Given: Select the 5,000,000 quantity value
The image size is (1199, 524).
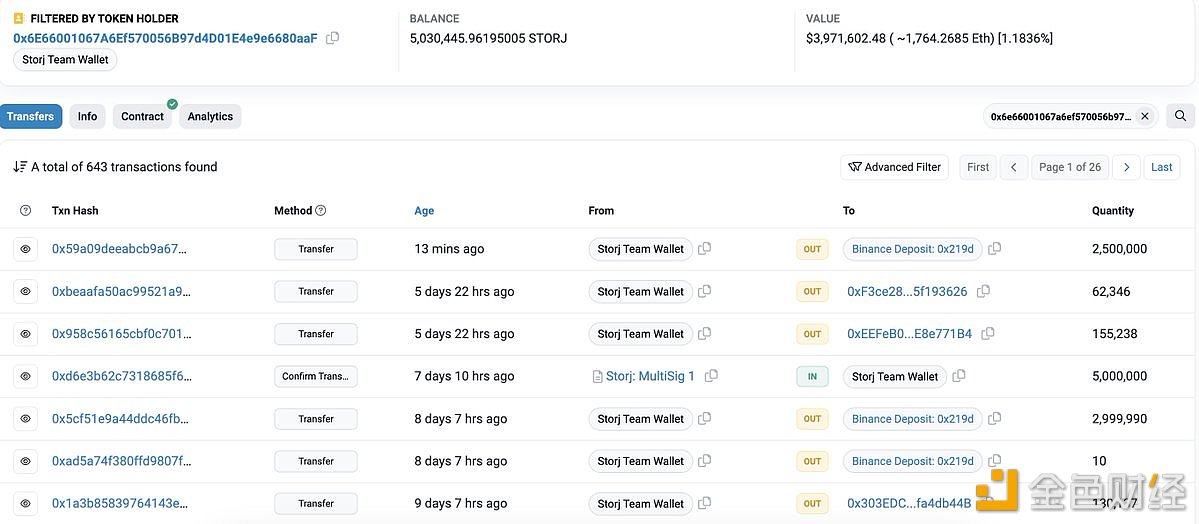Looking at the screenshot, I should click(x=1119, y=376).
